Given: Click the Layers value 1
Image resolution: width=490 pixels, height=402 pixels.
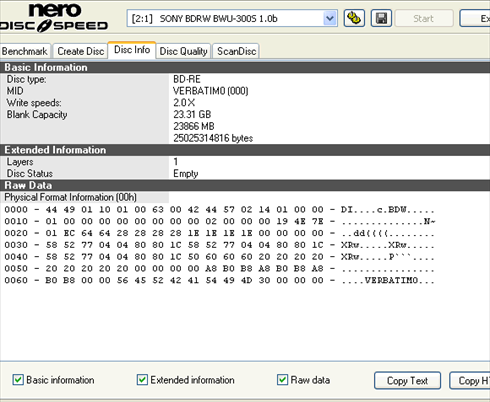Looking at the screenshot, I should point(175,162).
